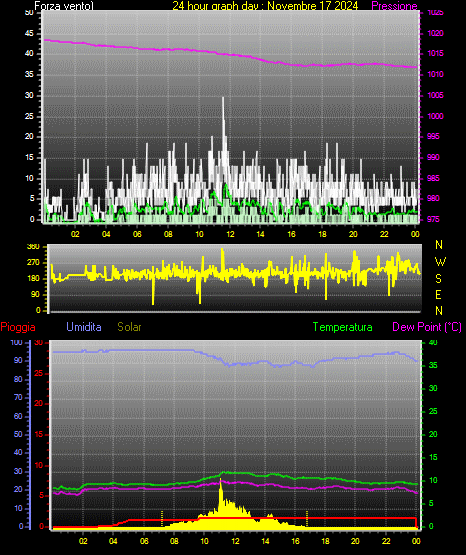The width and height of the screenshot is (466, 555).
Task: Click the Solar legend label
Action: click(129, 327)
